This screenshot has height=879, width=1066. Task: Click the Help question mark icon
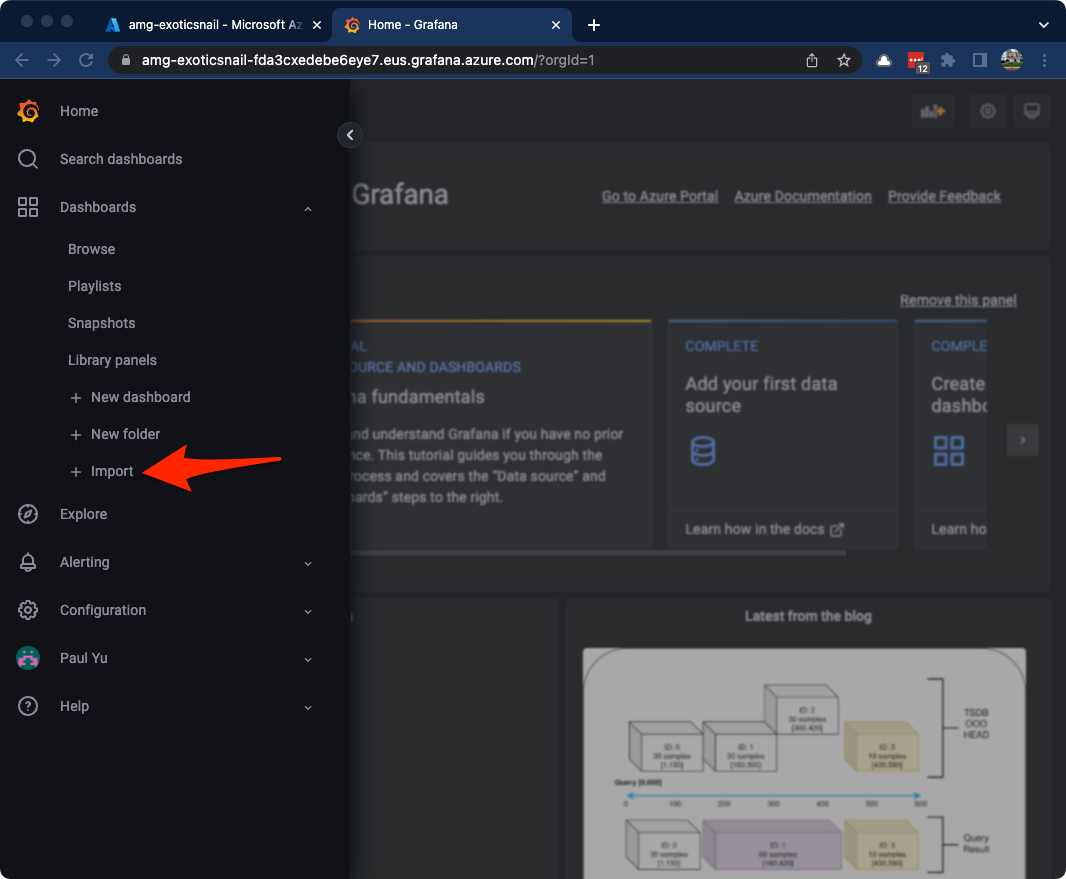[x=28, y=706]
